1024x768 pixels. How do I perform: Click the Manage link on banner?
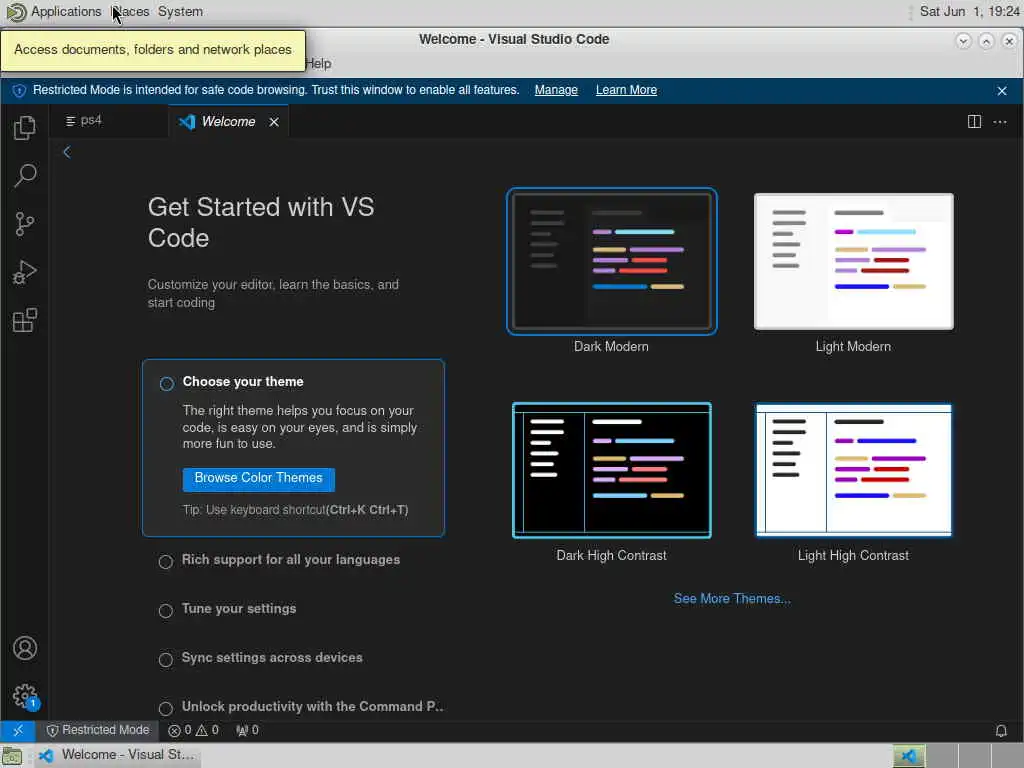tap(556, 90)
